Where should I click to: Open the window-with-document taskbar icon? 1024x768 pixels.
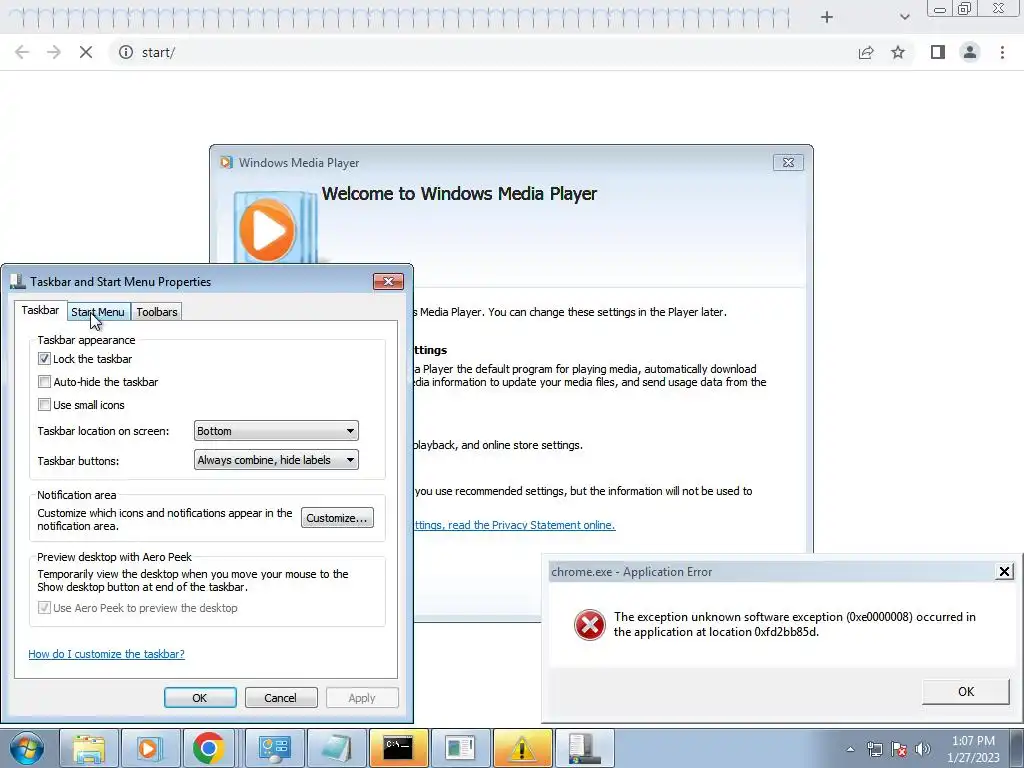coord(460,748)
